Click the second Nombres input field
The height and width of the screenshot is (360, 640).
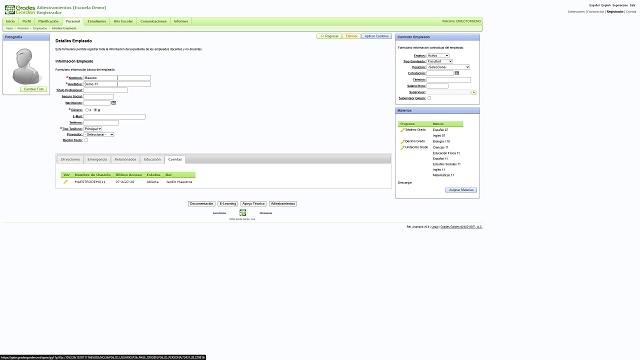(134, 78)
